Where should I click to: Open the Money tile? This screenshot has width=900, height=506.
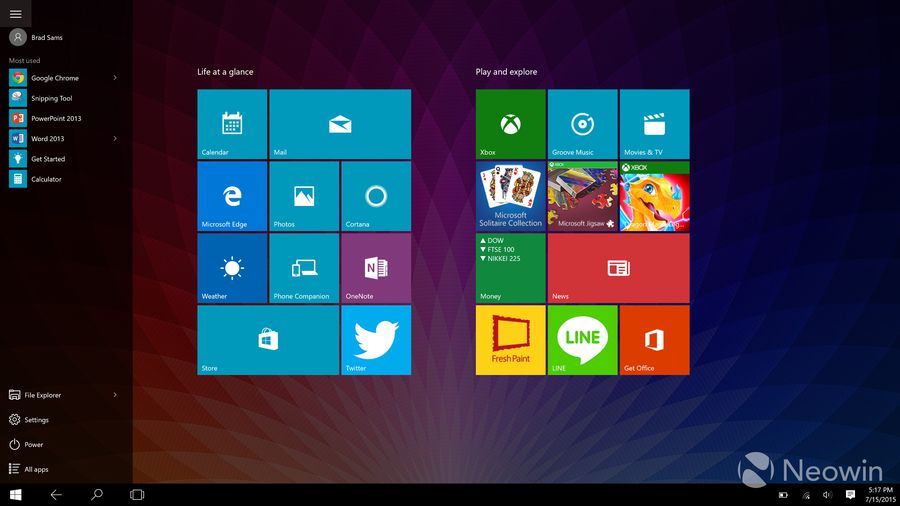click(x=510, y=268)
